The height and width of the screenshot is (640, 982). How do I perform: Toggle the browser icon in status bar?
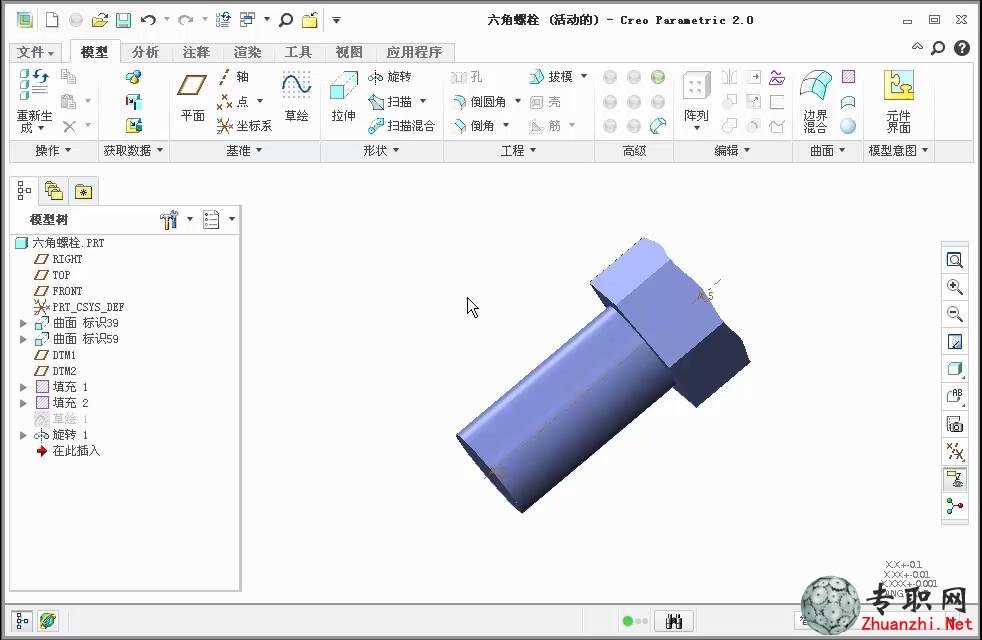pos(48,621)
